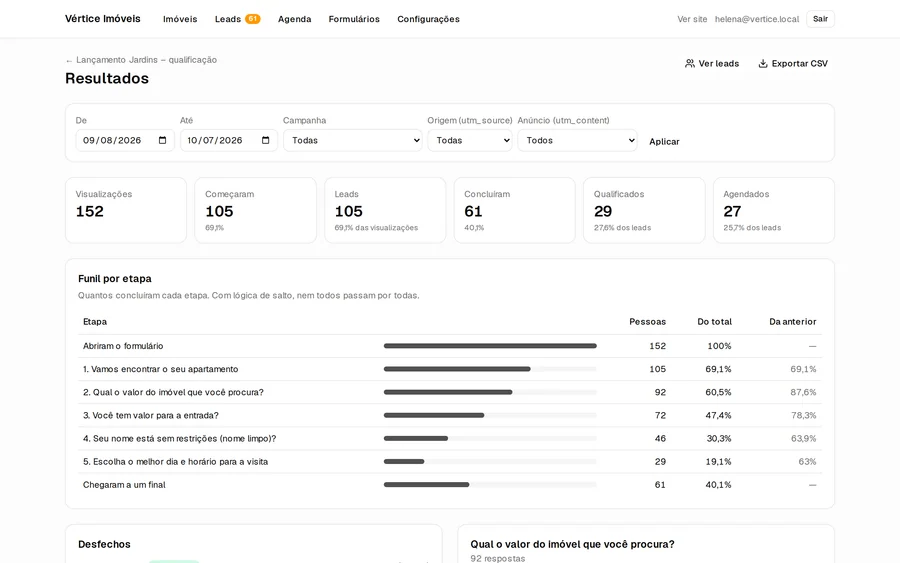The image size is (900, 563).
Task: Click the Vértice Imóveis logo
Action: [103, 19]
